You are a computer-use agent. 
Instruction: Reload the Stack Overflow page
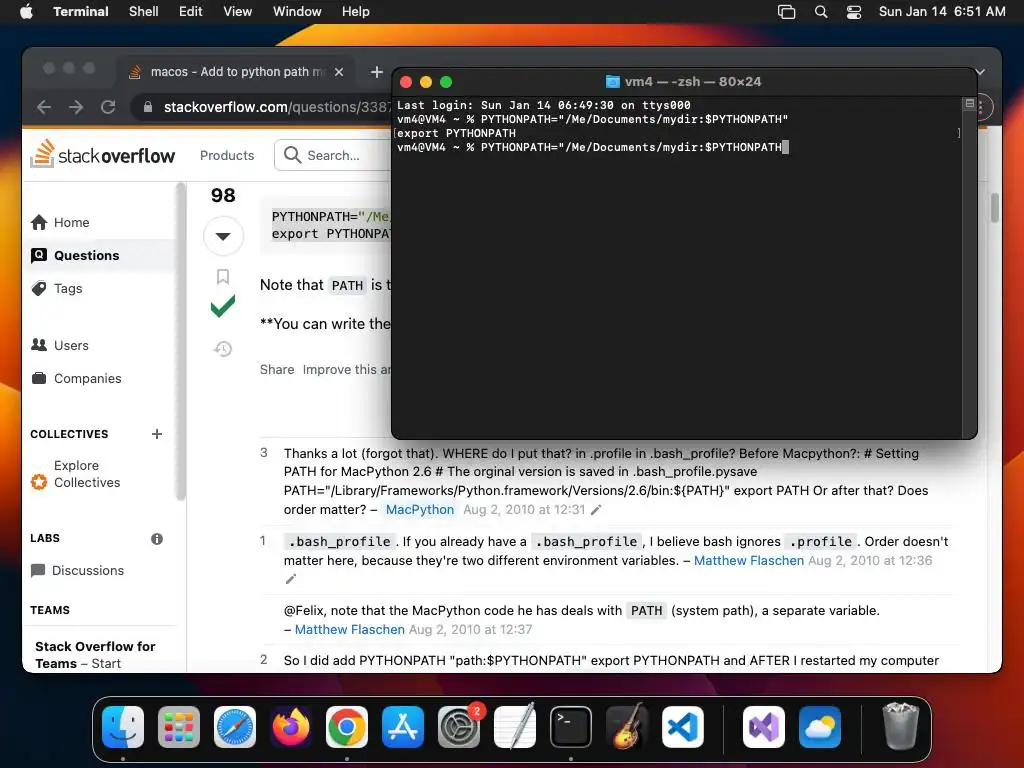[x=108, y=107]
